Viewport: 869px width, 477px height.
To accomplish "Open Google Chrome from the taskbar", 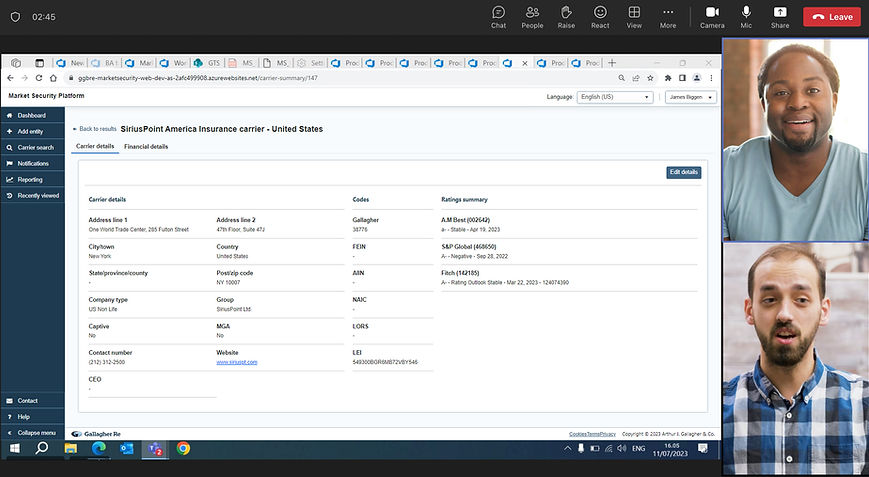I will tap(183, 448).
